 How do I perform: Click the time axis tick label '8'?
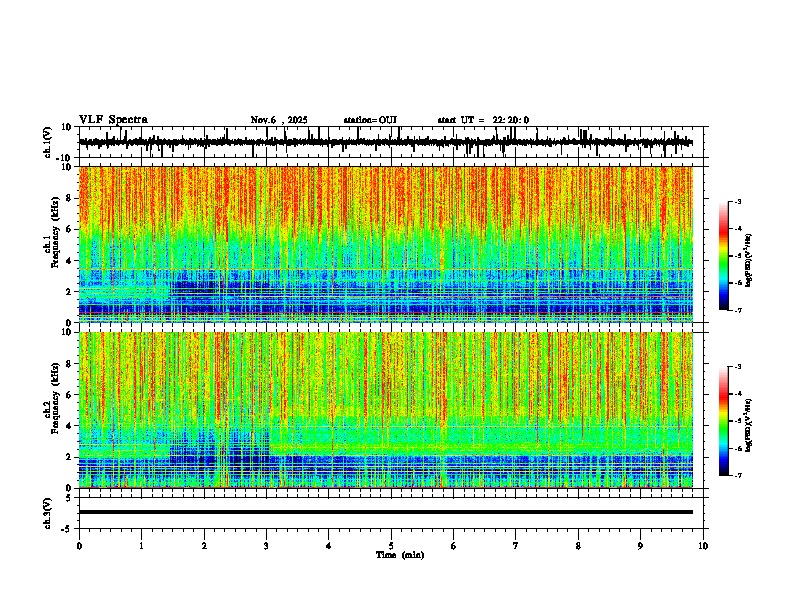(578, 546)
